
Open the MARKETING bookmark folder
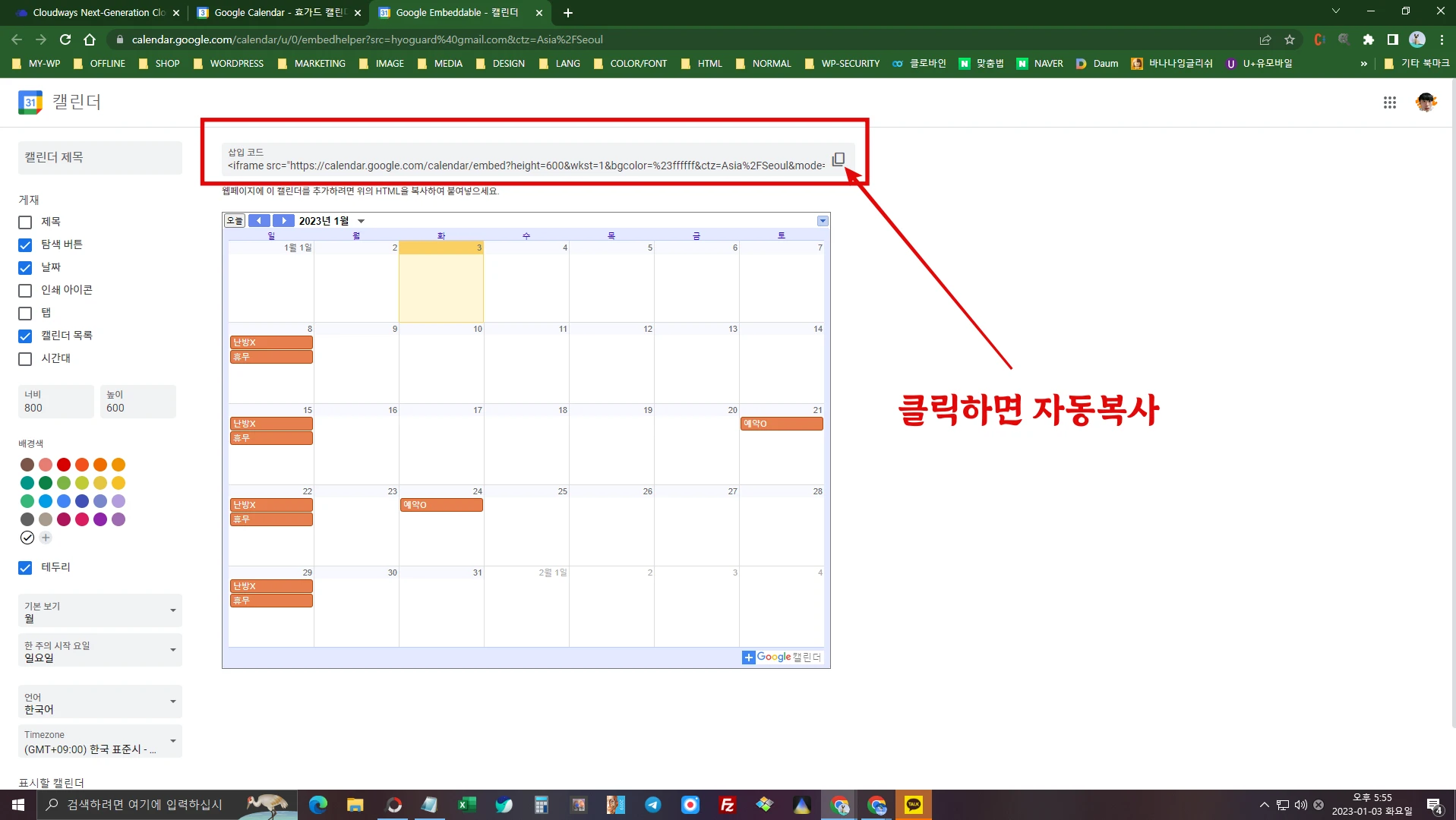coord(311,64)
